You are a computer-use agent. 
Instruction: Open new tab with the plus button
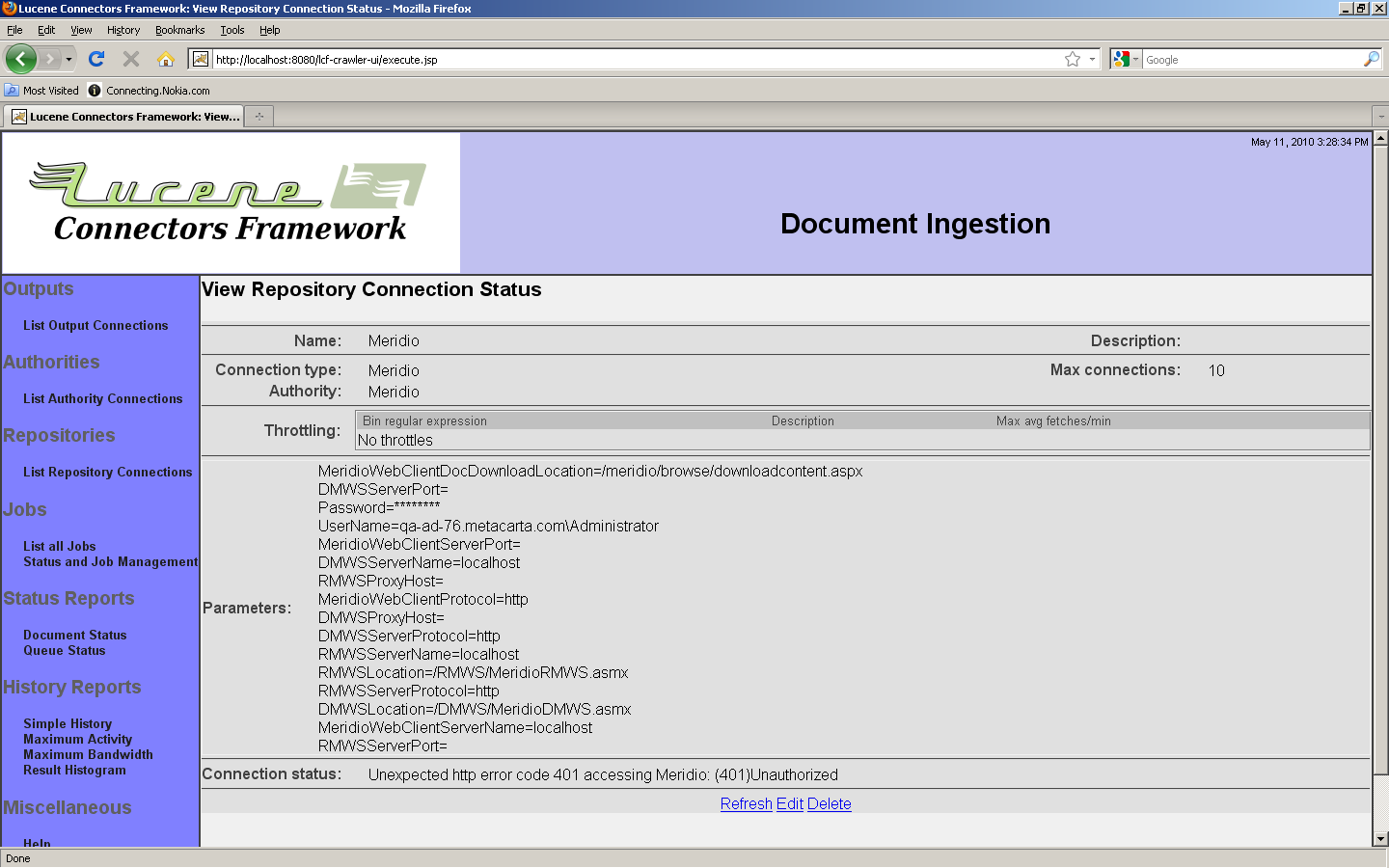[259, 117]
